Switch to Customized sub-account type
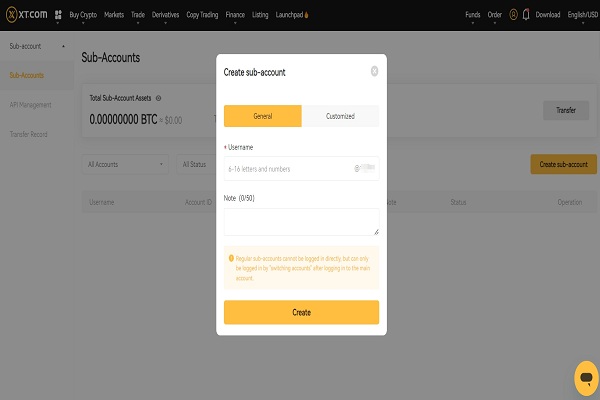 click(x=340, y=116)
